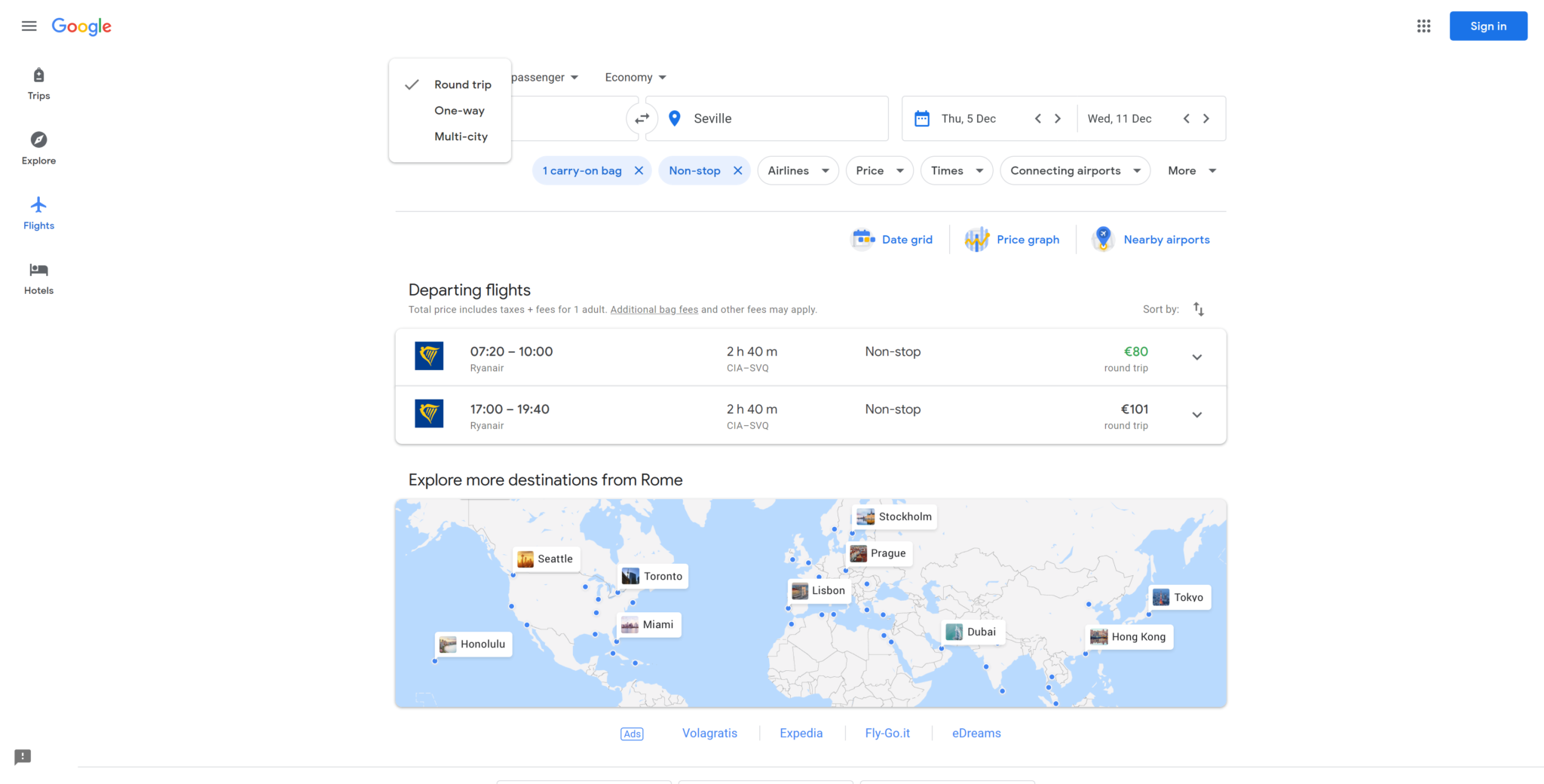Image resolution: width=1544 pixels, height=784 pixels.
Task: Select Flights in sidebar
Action: 38,213
